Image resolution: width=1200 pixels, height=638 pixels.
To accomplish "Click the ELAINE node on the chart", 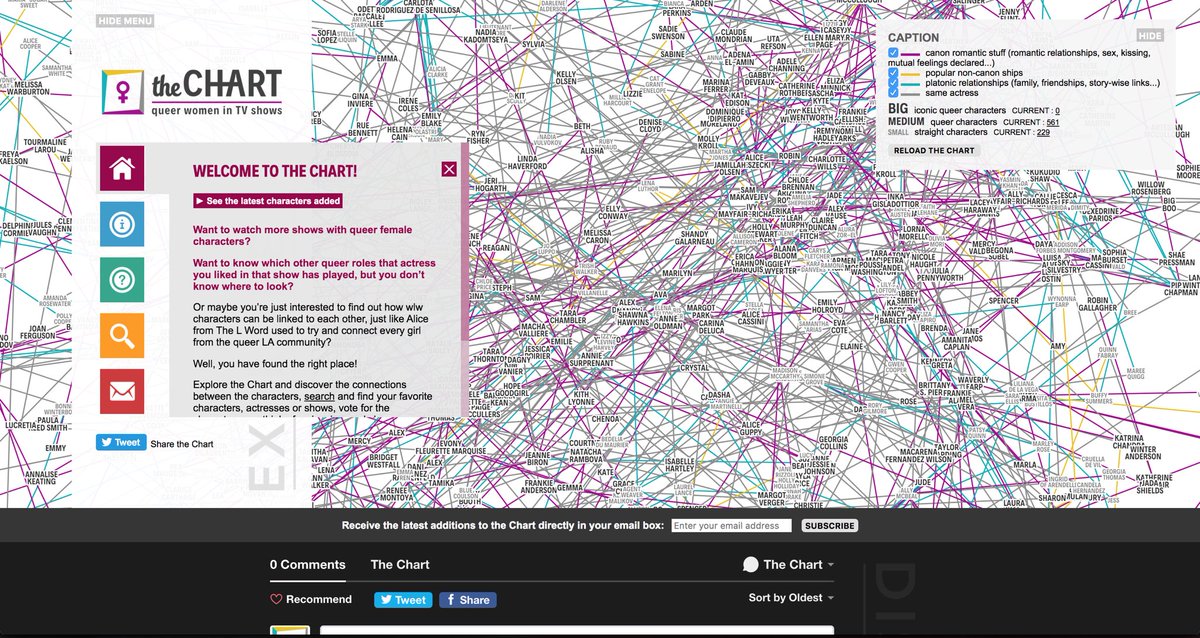I will [852, 346].
